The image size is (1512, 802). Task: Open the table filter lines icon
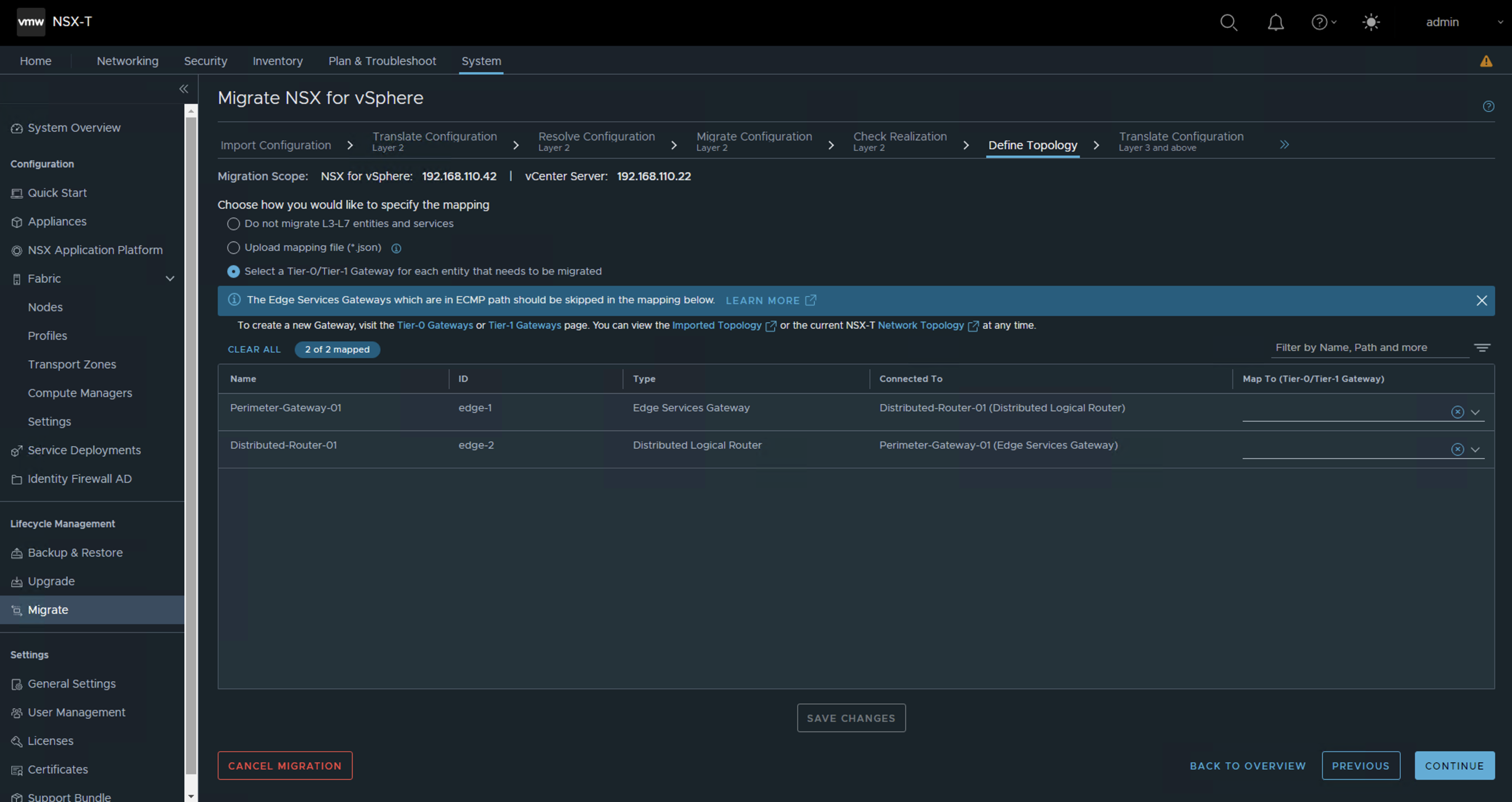pyautogui.click(x=1481, y=347)
